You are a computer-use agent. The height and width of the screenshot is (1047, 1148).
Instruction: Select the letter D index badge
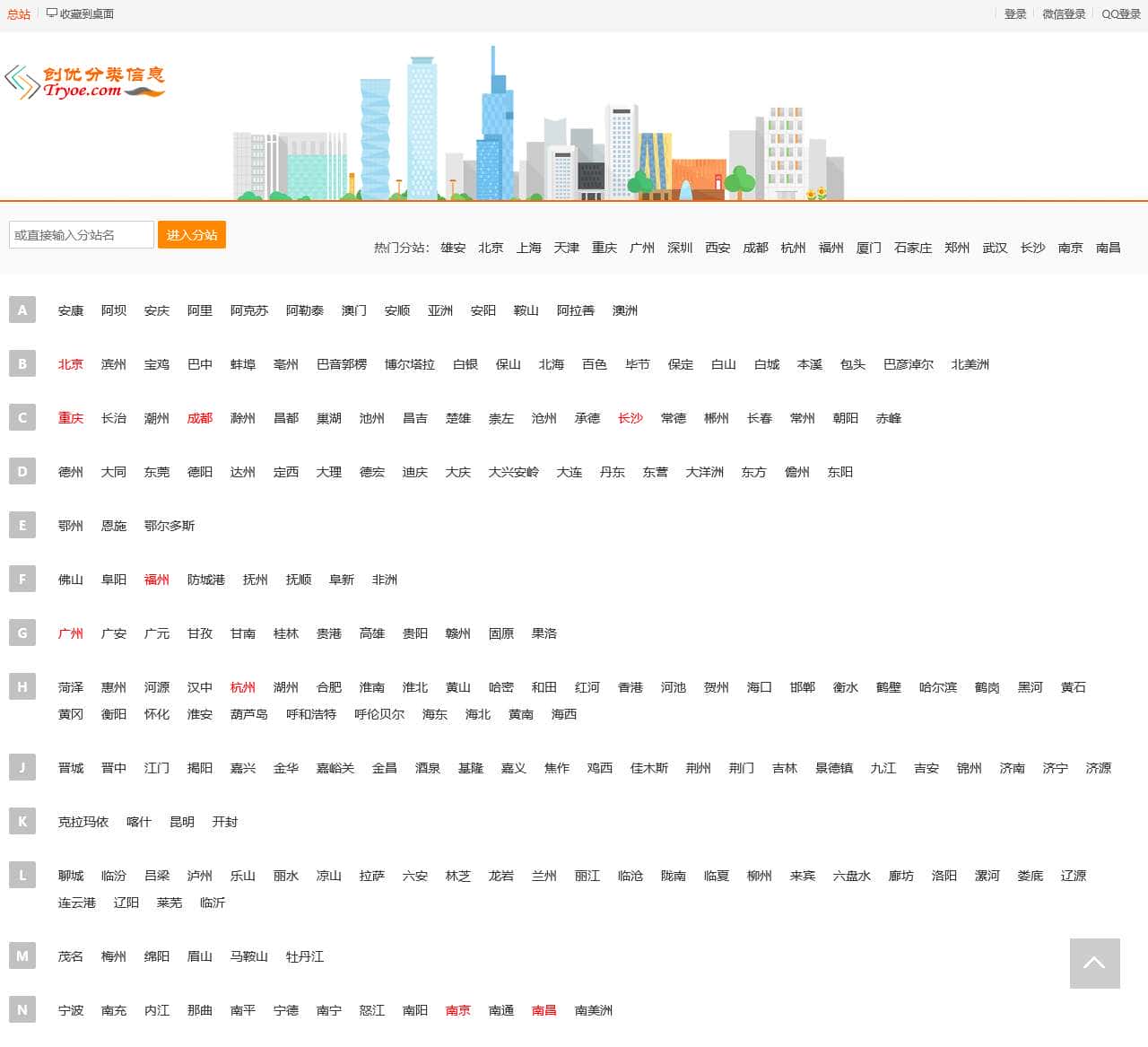click(22, 472)
